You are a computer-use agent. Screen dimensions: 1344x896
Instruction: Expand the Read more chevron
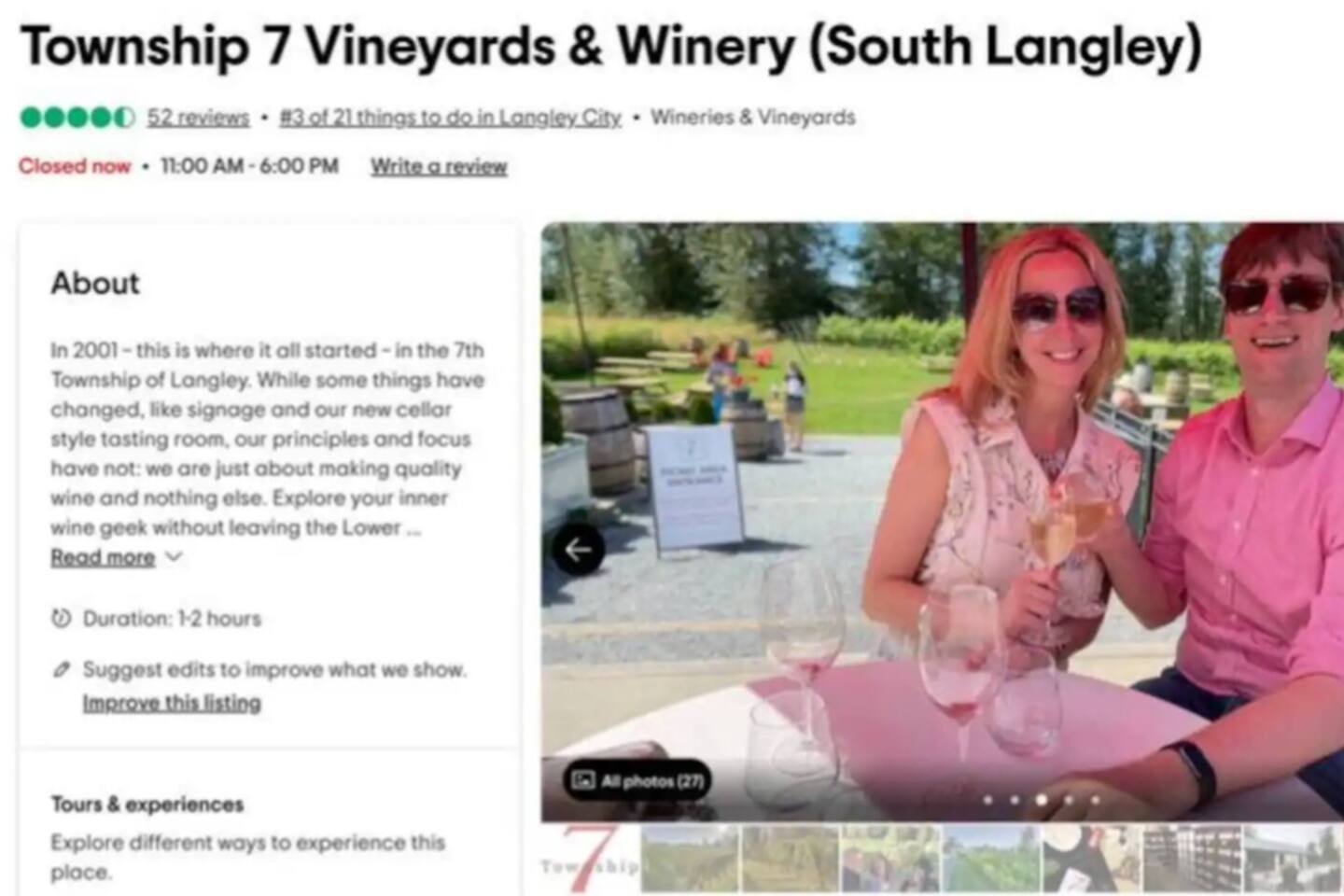click(174, 557)
